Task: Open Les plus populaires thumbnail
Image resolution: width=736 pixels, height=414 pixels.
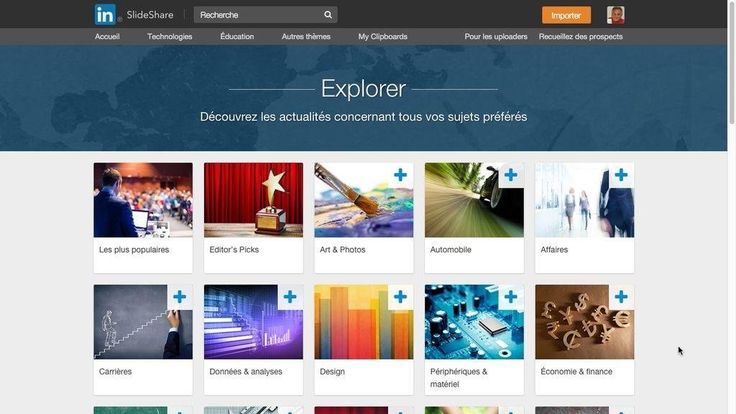Action: [x=143, y=200]
